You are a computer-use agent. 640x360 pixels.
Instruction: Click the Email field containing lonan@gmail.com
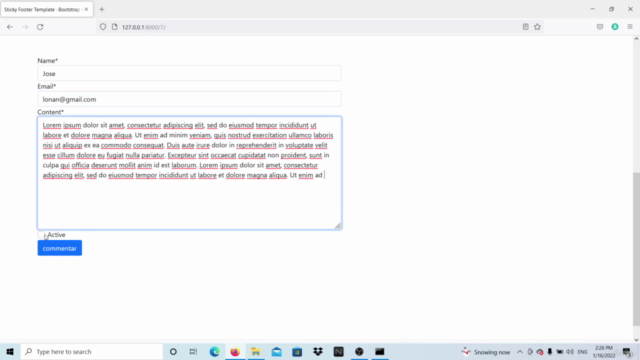click(x=189, y=99)
